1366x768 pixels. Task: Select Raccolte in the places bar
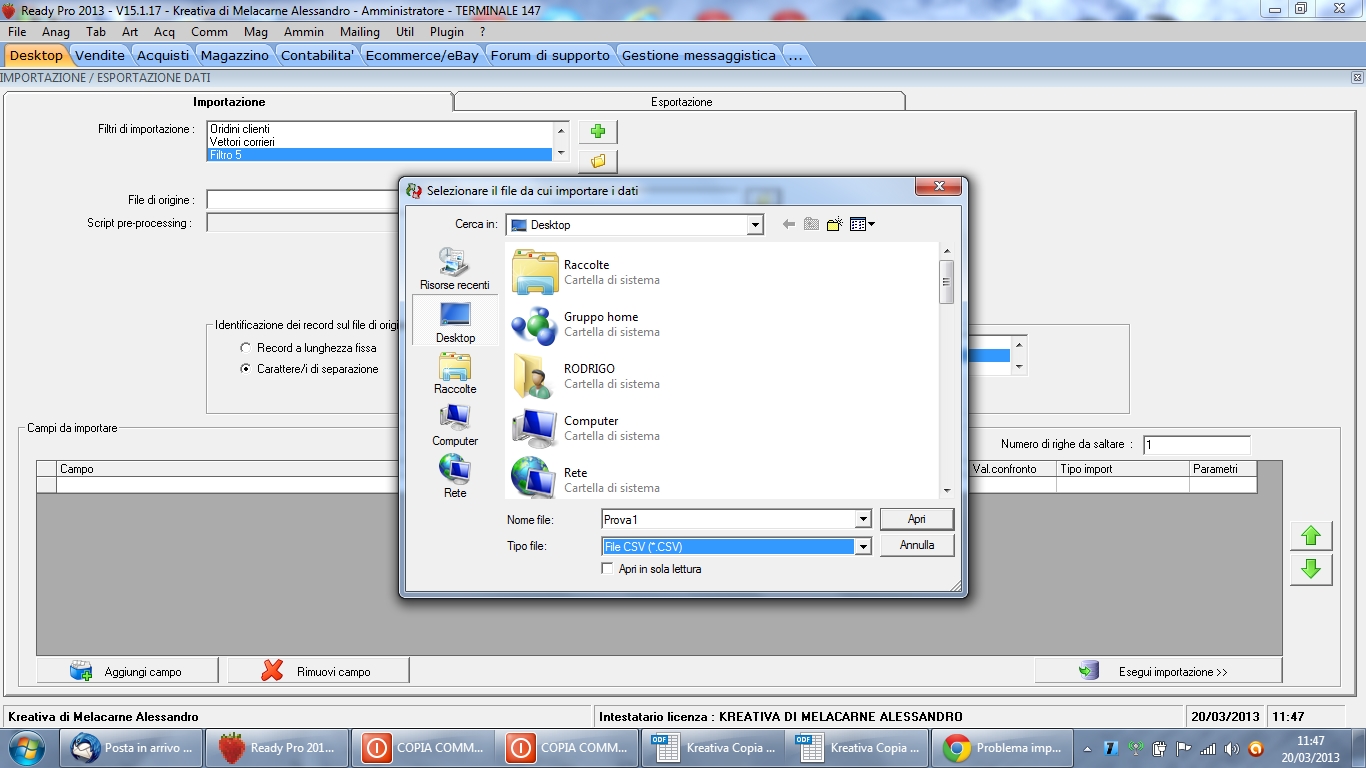pyautogui.click(x=455, y=373)
